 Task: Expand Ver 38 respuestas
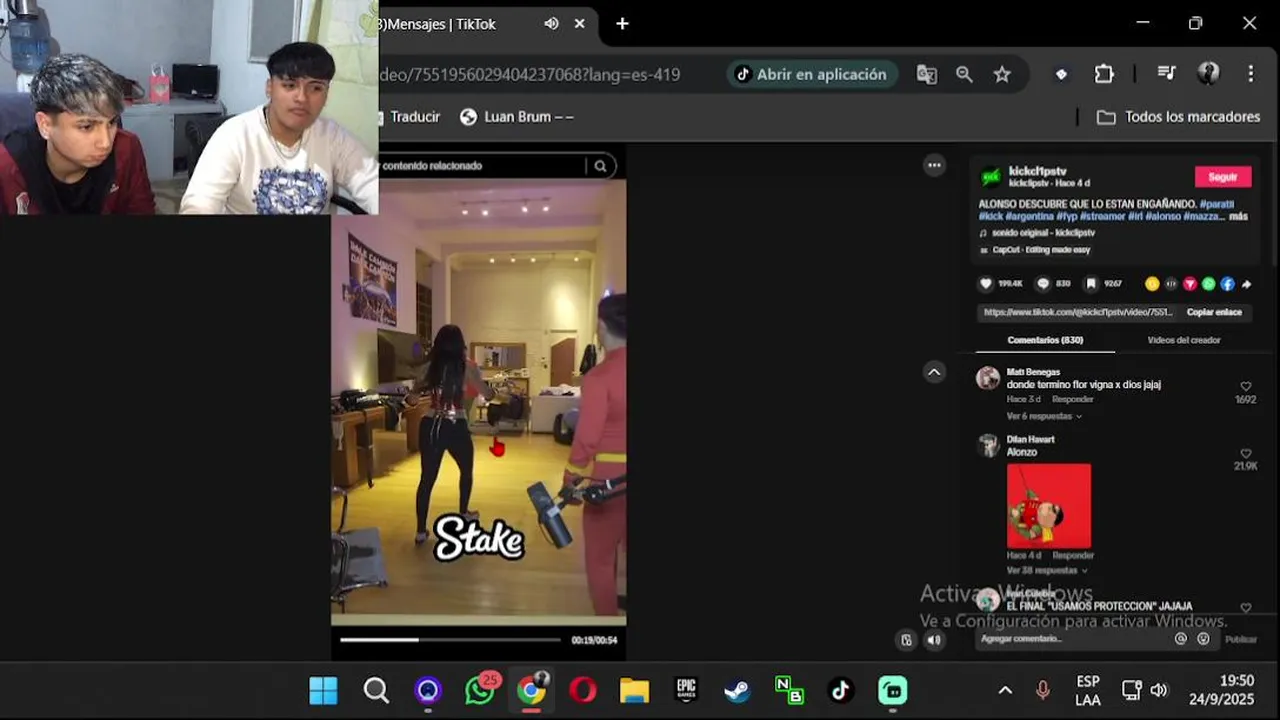tap(1047, 570)
